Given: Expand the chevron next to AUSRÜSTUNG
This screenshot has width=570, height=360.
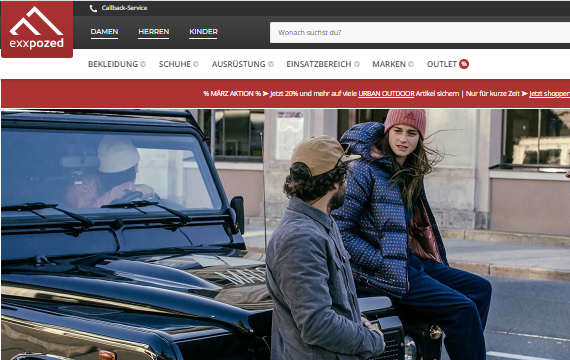Looking at the screenshot, I should 271,64.
